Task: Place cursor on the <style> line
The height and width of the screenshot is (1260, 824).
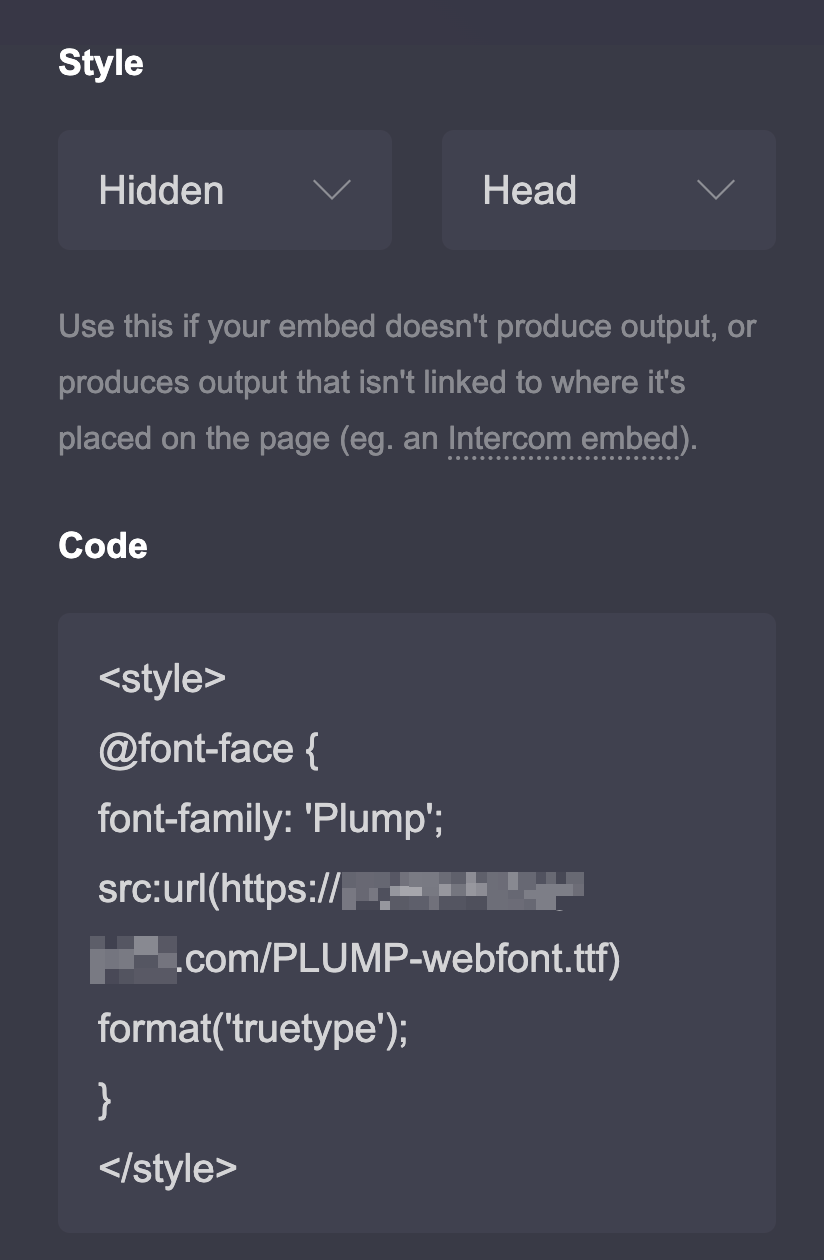Action: (162, 678)
